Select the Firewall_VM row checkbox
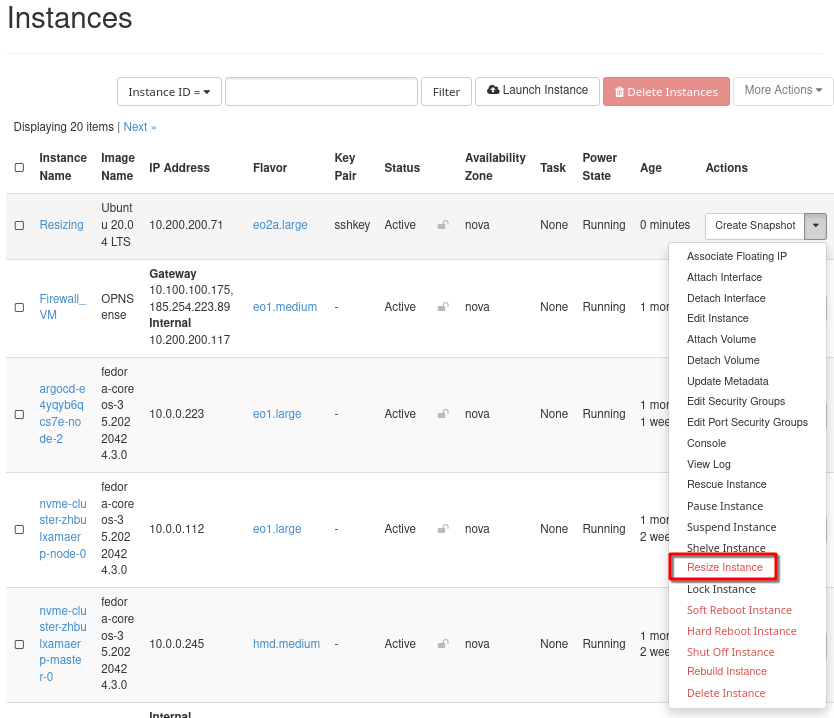The width and height of the screenshot is (834, 718). (x=19, y=308)
